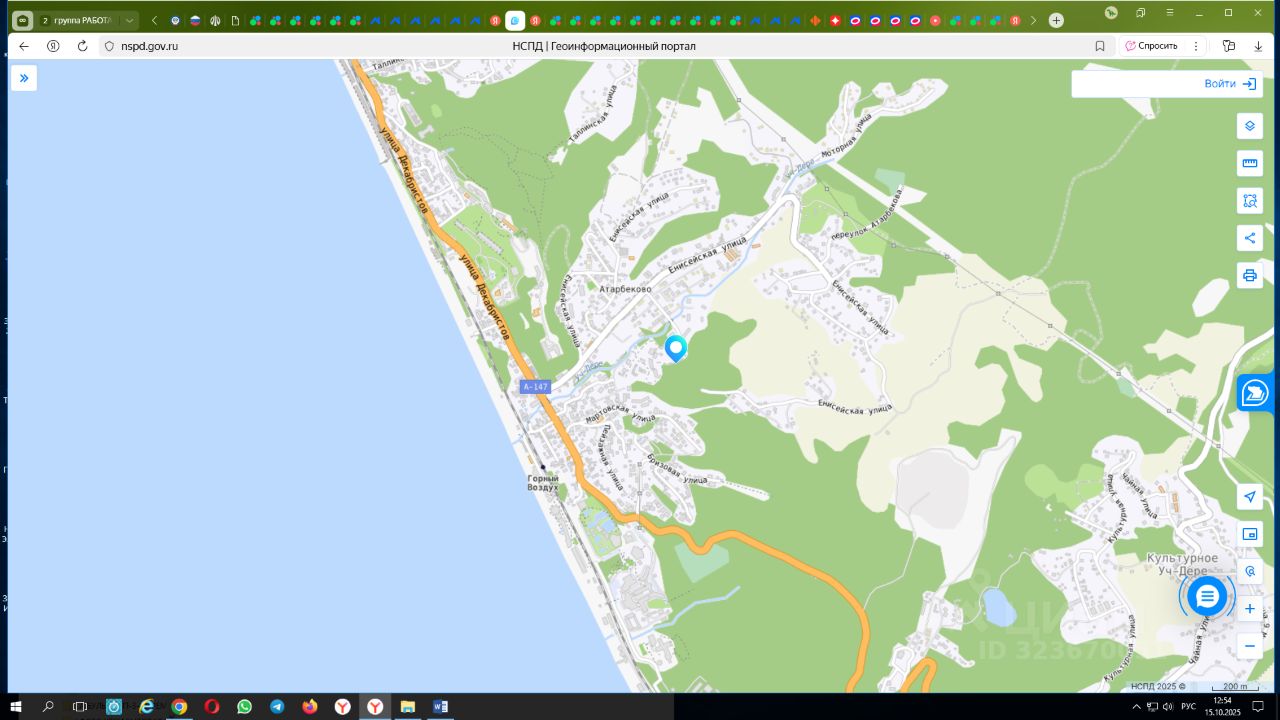1280x720 pixels.
Task: Click the A-147 road label
Action: coord(535,387)
